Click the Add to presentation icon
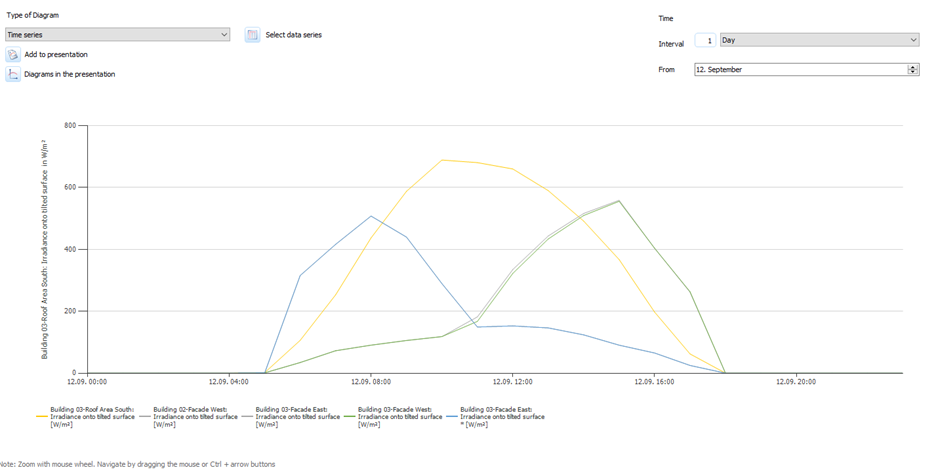This screenshot has height=474, width=936. pyautogui.click(x=13, y=55)
